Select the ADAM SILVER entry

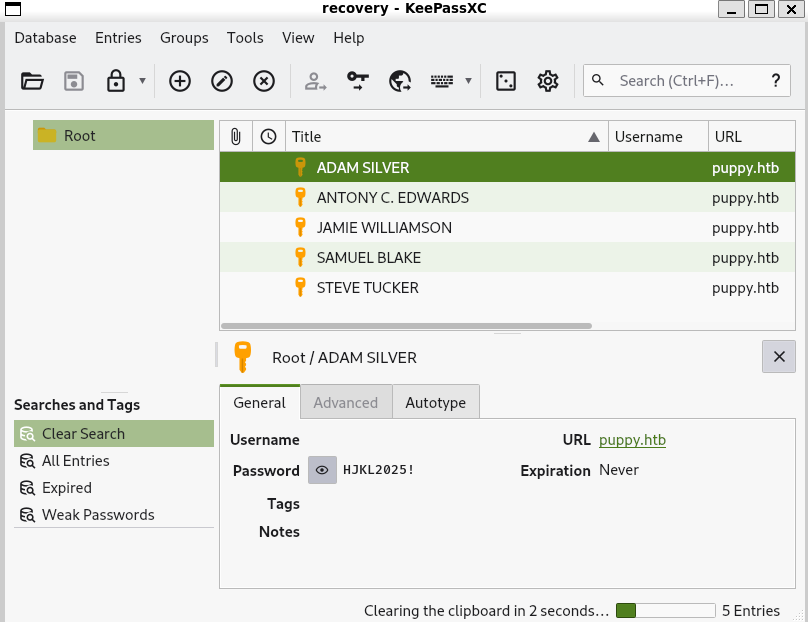coord(508,167)
